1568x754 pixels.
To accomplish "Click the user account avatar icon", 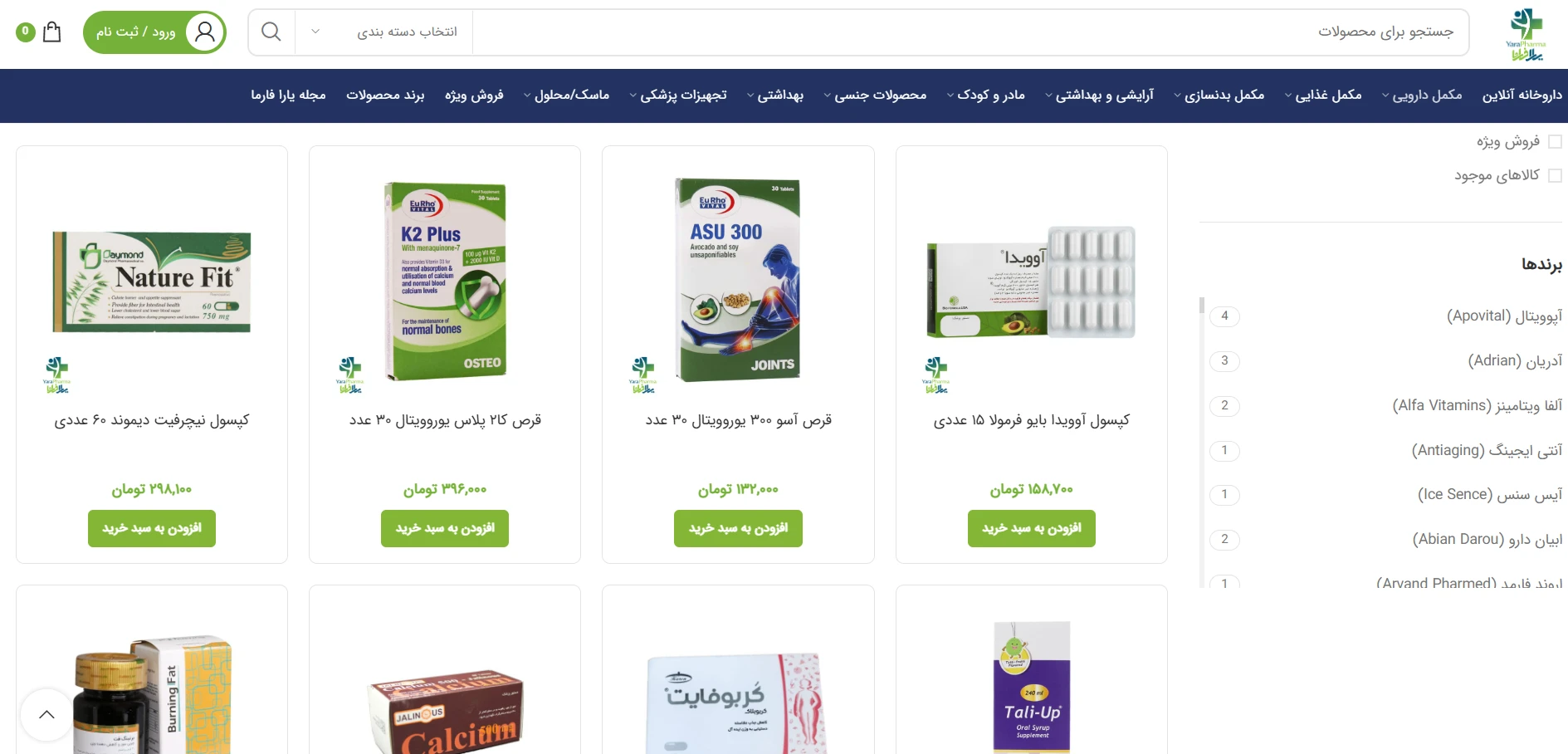I will pyautogui.click(x=205, y=32).
